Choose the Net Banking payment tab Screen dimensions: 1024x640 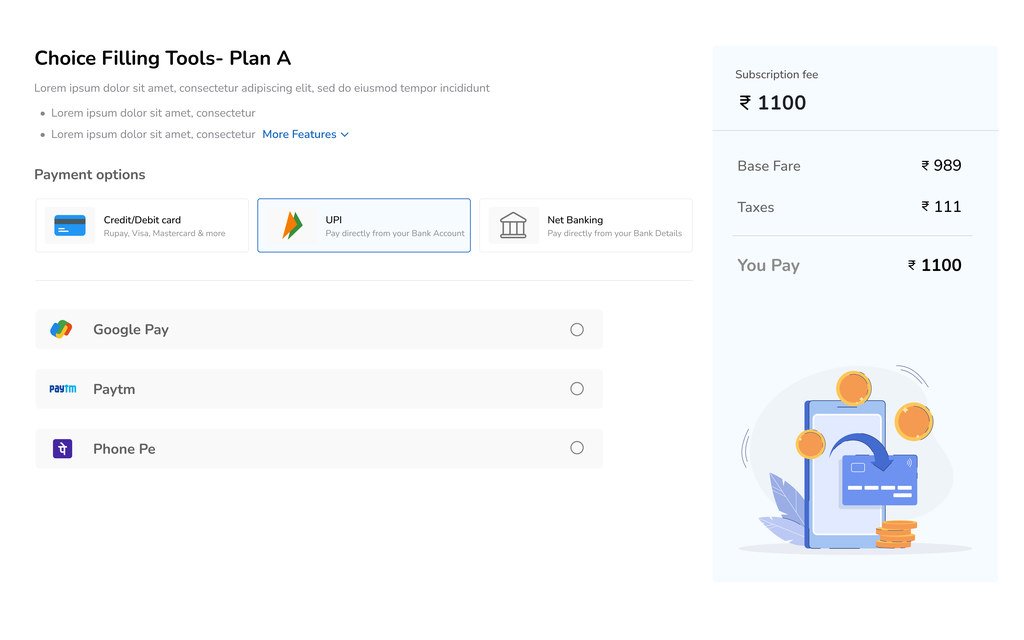point(586,225)
